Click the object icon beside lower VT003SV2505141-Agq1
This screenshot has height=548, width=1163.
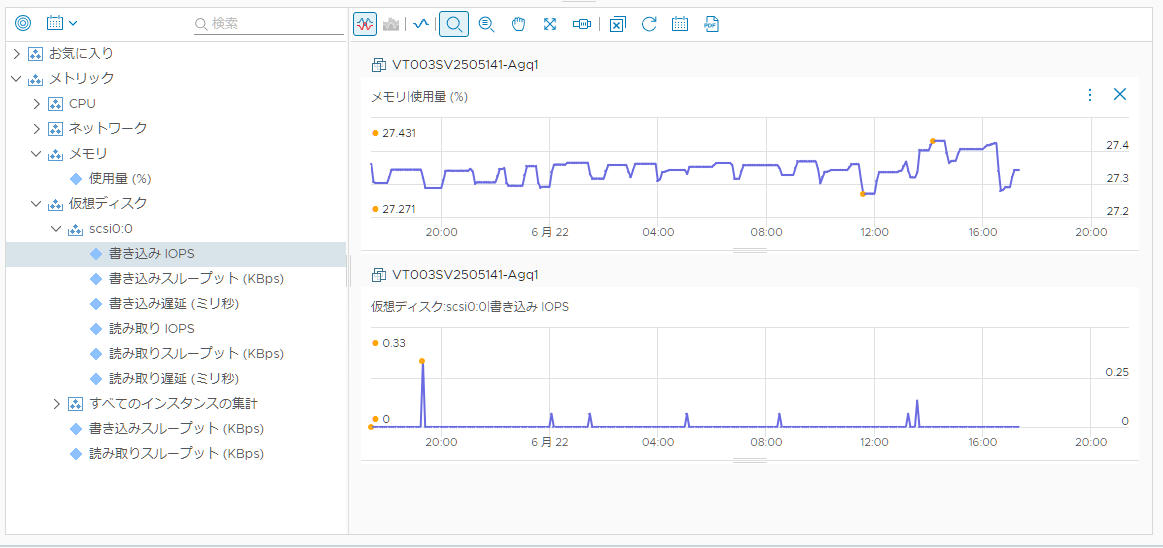(x=379, y=275)
